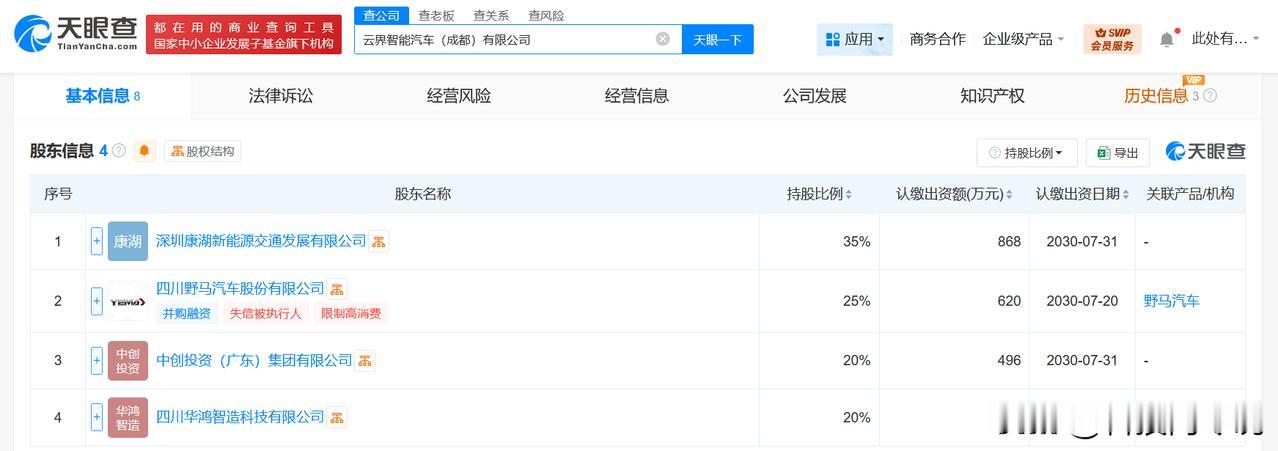Open the 野马汽车 related product link

tap(1172, 301)
